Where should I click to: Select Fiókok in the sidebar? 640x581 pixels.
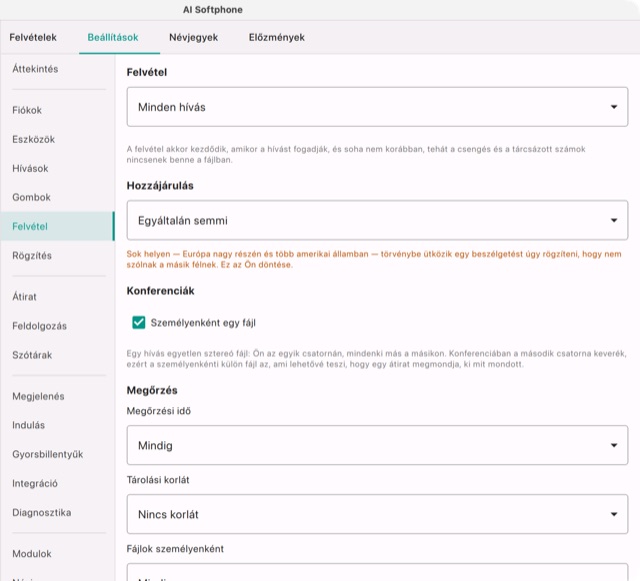point(58,110)
